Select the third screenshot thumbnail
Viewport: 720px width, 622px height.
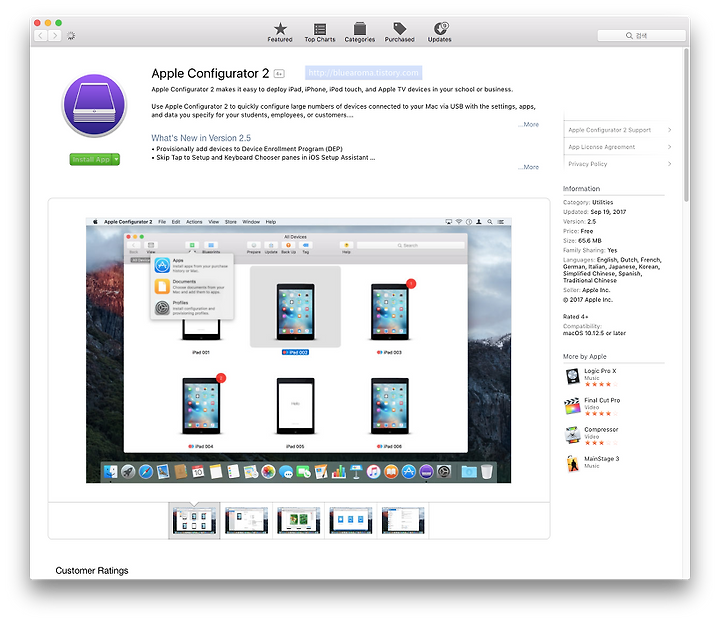point(298,521)
